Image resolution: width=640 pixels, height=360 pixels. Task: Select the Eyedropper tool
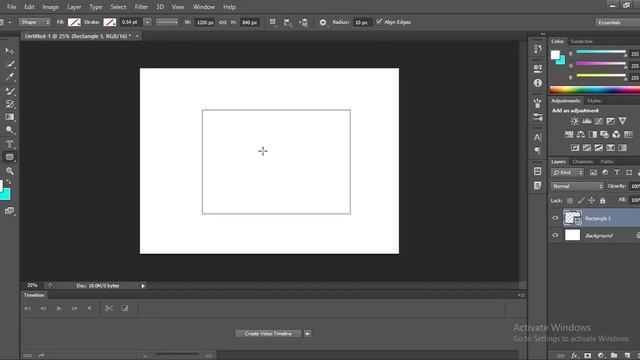coord(9,76)
